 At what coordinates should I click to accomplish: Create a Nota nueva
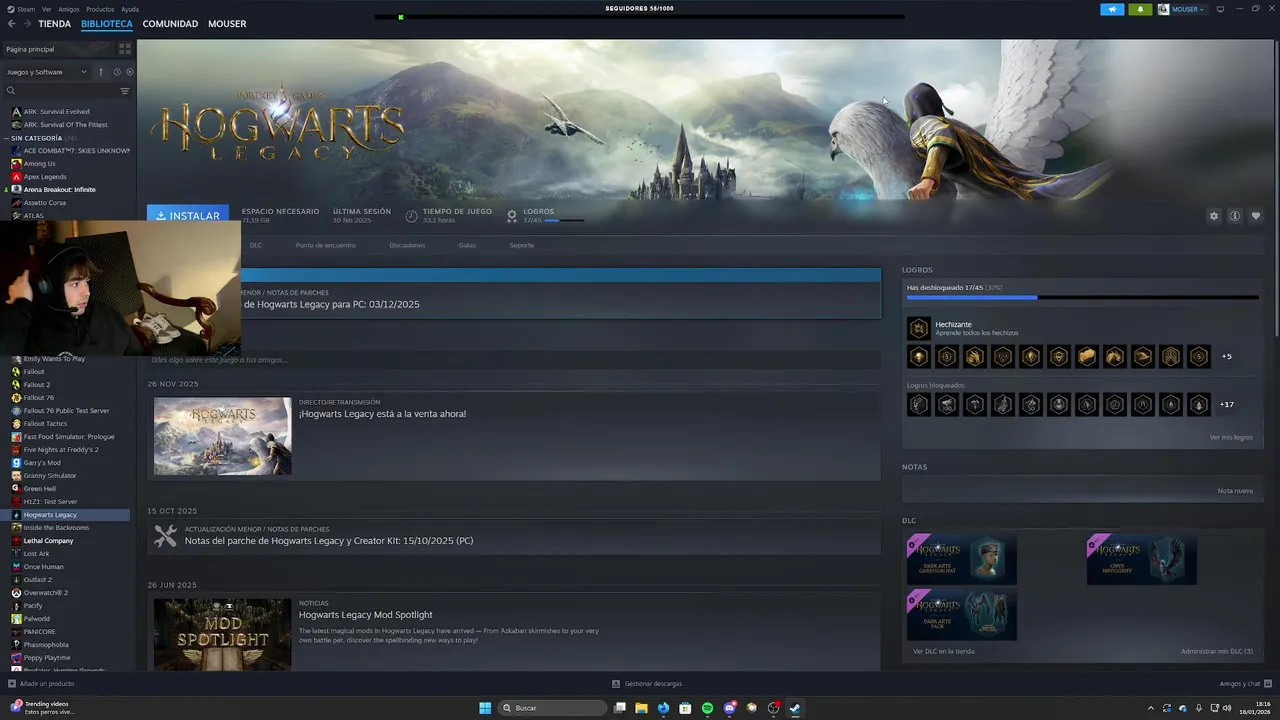tap(1235, 491)
